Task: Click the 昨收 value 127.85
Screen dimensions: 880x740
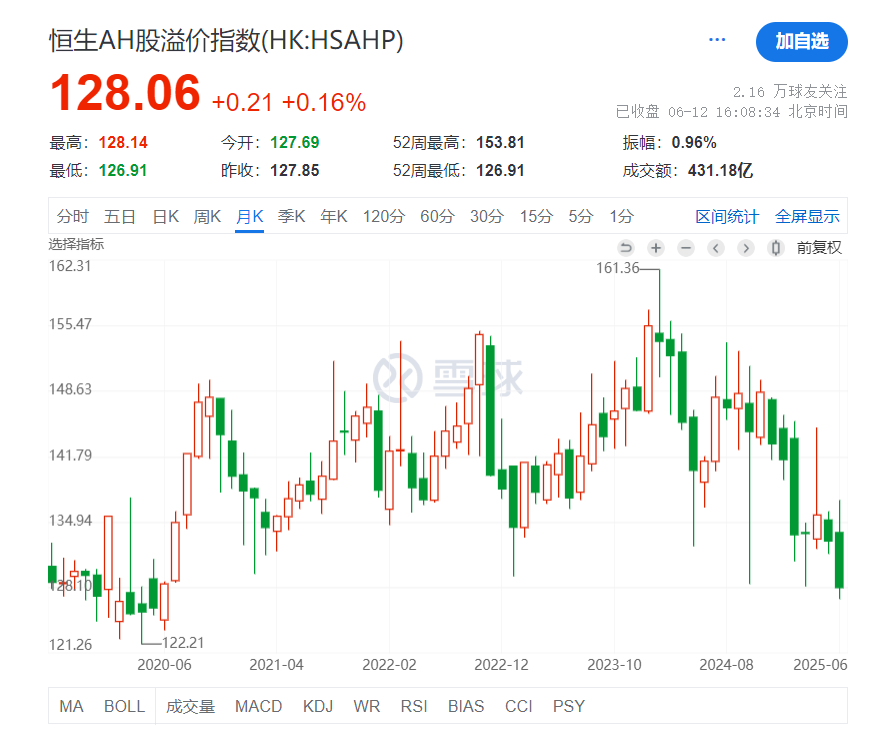Action: [295, 171]
